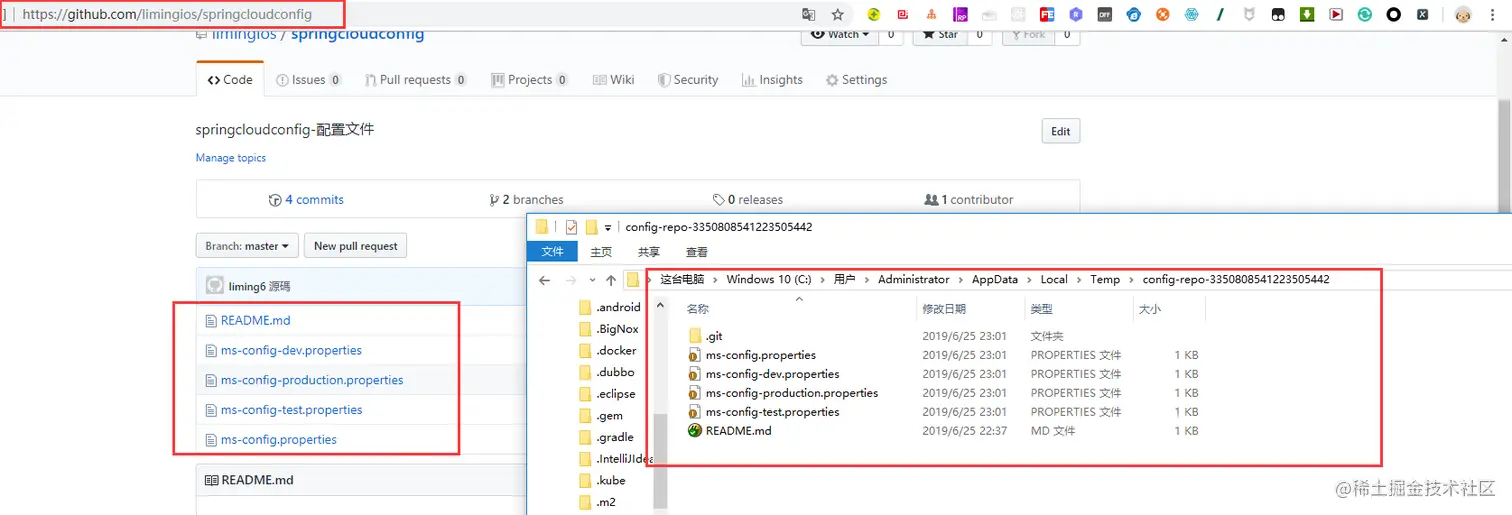This screenshot has height=515, width=1512.
Task: Click the orange lifebuoy extension icon
Action: point(1163,15)
